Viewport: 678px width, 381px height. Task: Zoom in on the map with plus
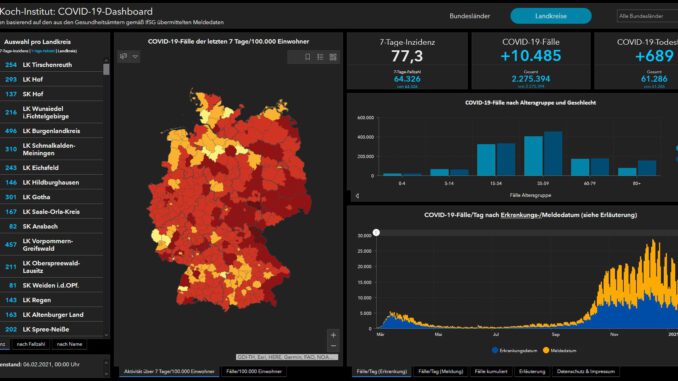(333, 335)
